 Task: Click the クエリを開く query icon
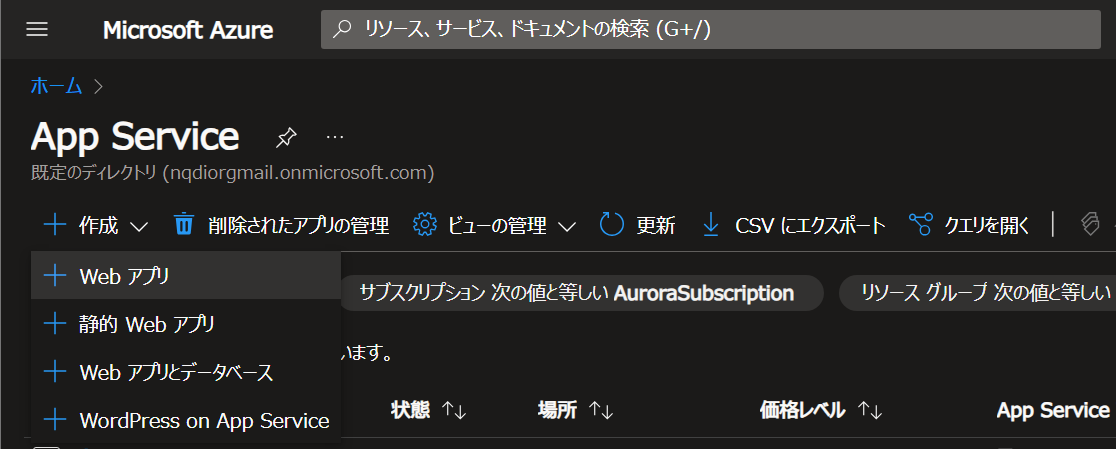tap(921, 225)
